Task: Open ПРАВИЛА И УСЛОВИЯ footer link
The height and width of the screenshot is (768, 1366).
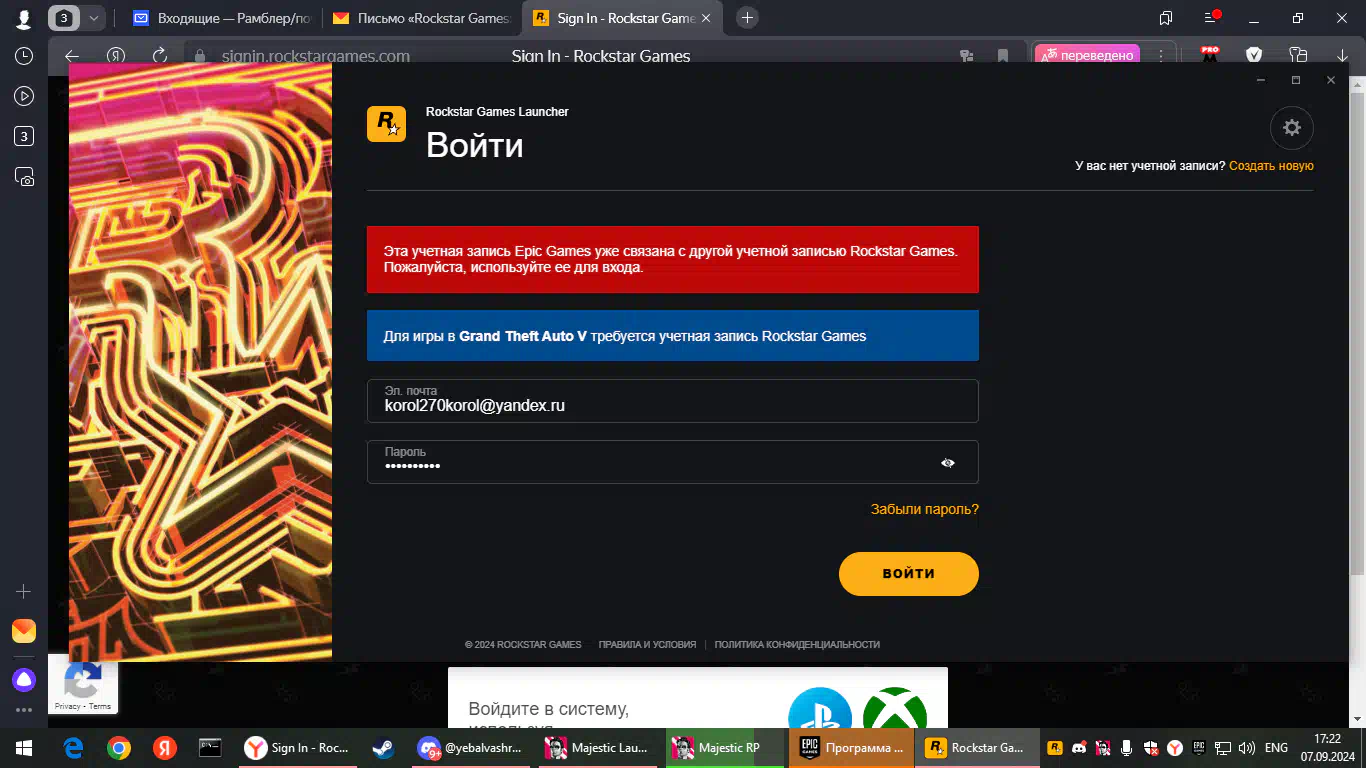Action: (647, 645)
